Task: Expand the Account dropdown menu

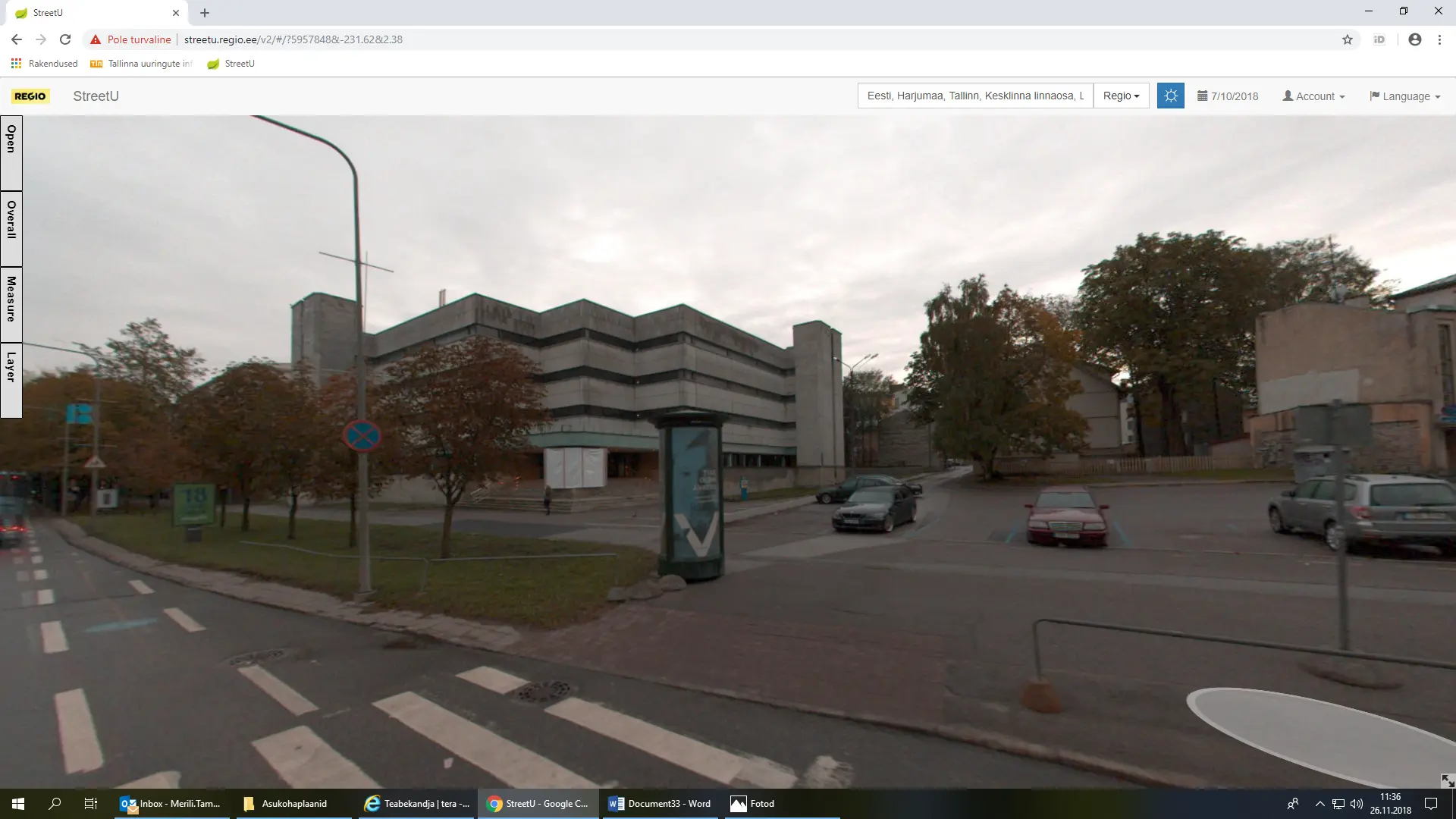Action: pyautogui.click(x=1313, y=96)
